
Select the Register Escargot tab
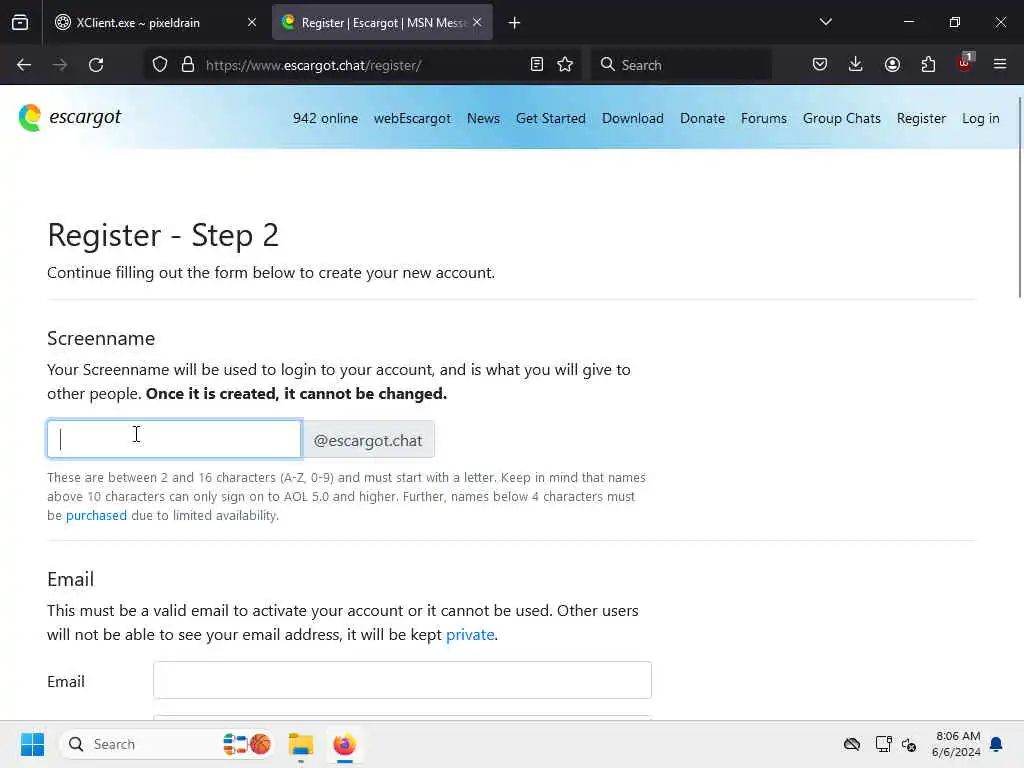click(x=382, y=23)
